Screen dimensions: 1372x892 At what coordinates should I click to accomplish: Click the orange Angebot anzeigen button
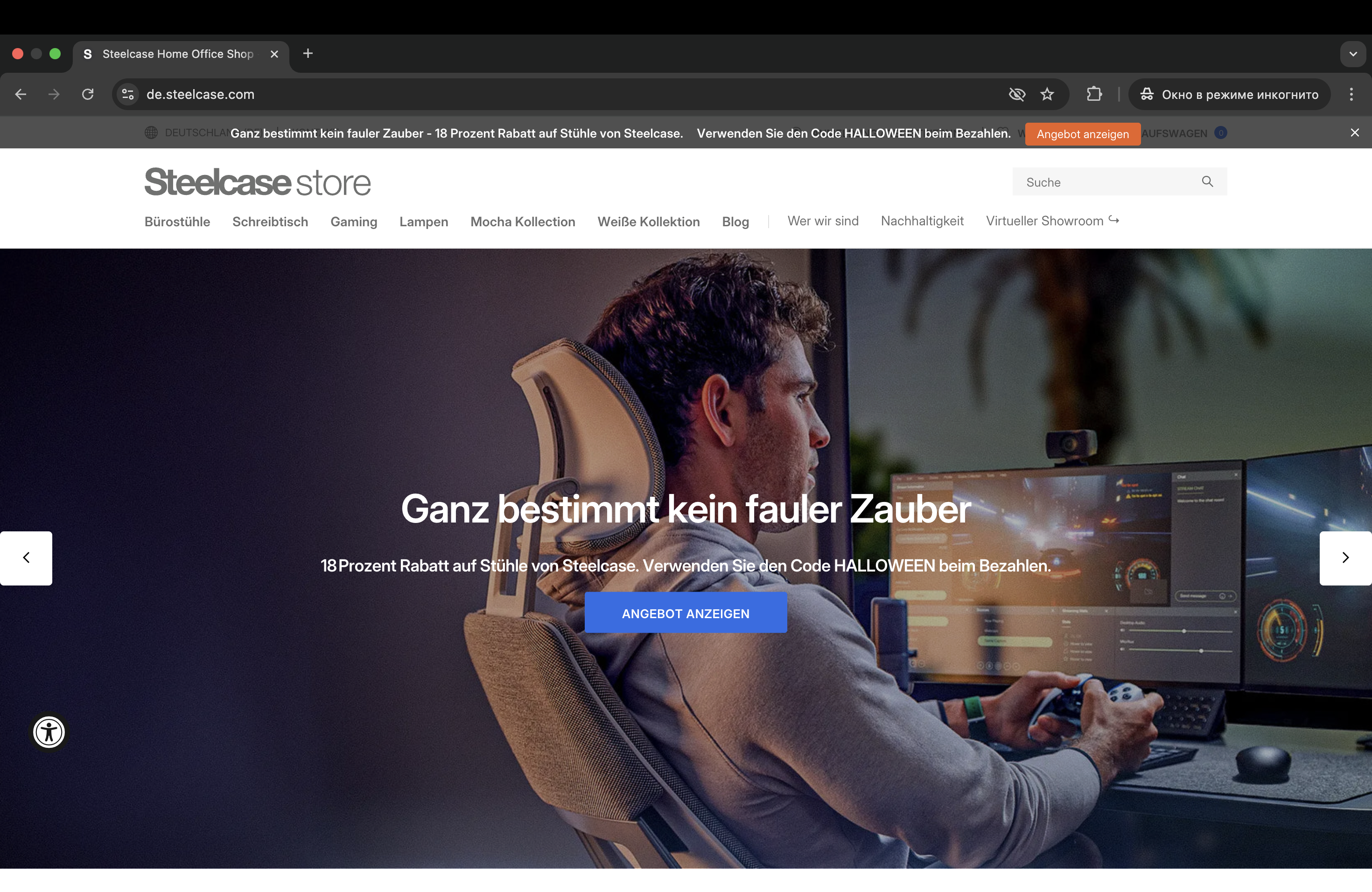1082,134
